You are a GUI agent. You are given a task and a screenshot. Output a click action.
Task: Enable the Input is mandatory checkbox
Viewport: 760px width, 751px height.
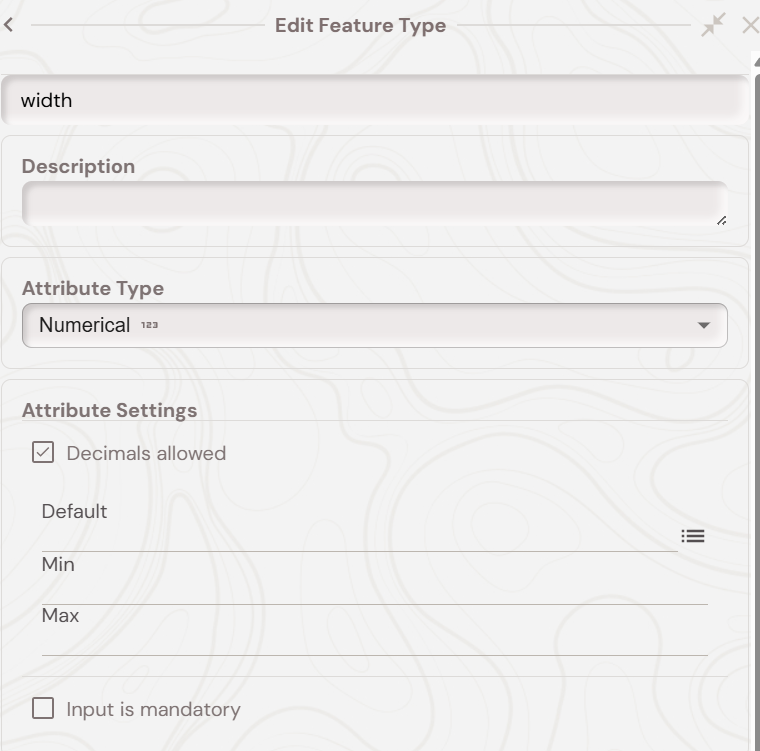click(x=43, y=709)
